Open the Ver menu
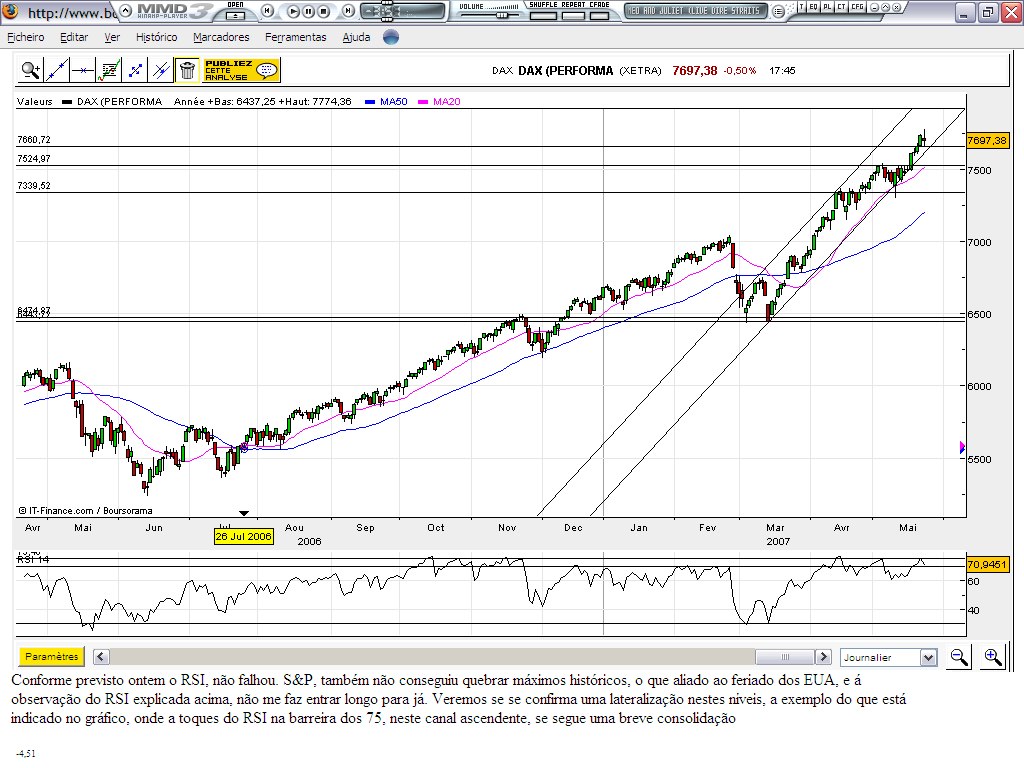The width and height of the screenshot is (1024, 768). [112, 37]
